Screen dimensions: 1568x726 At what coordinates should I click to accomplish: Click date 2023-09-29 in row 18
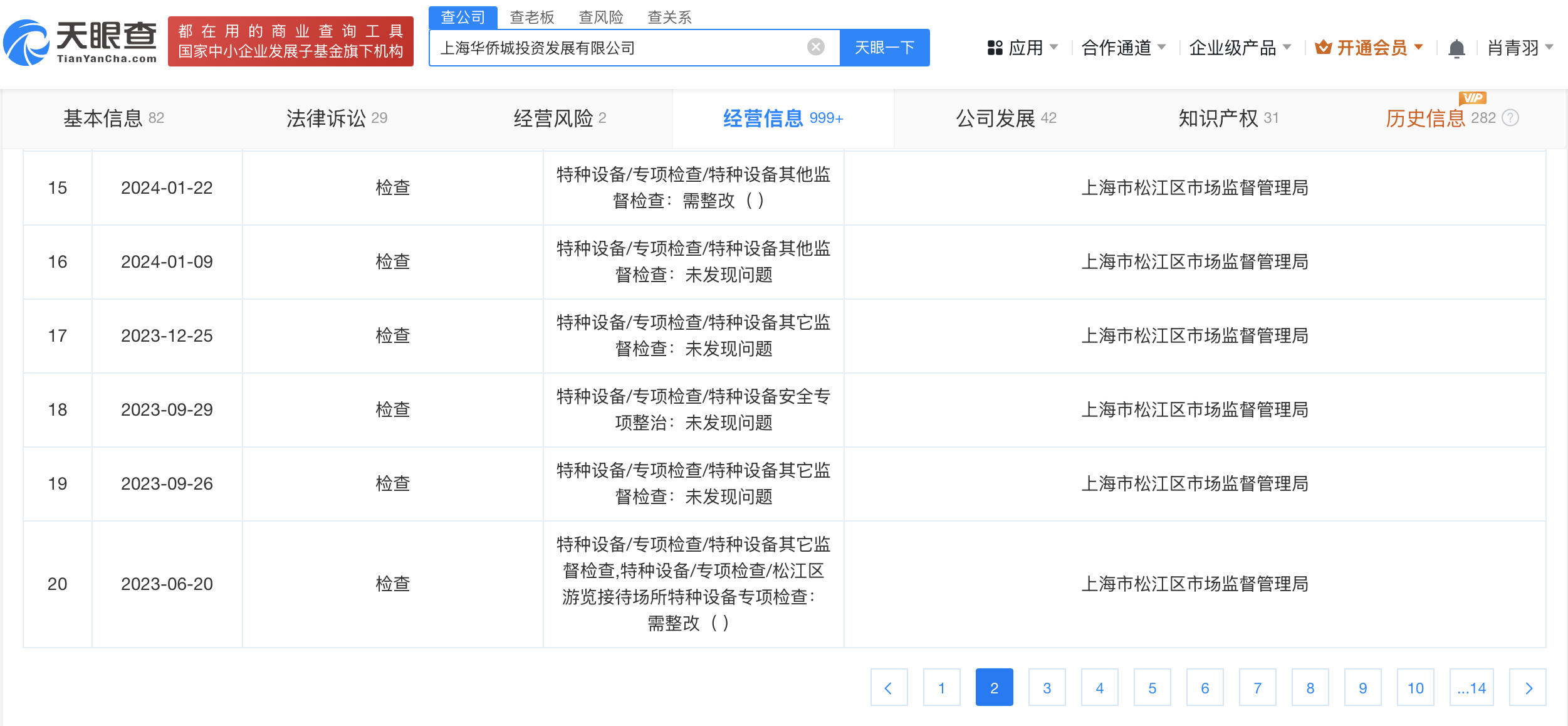coord(167,409)
